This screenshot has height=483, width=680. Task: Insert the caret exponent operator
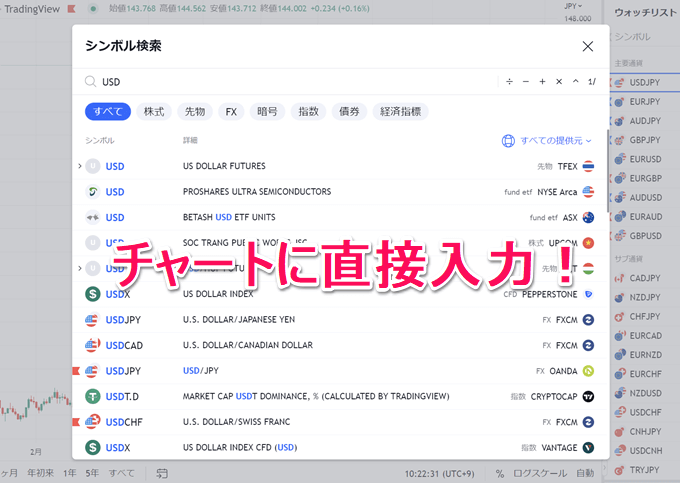click(x=575, y=82)
